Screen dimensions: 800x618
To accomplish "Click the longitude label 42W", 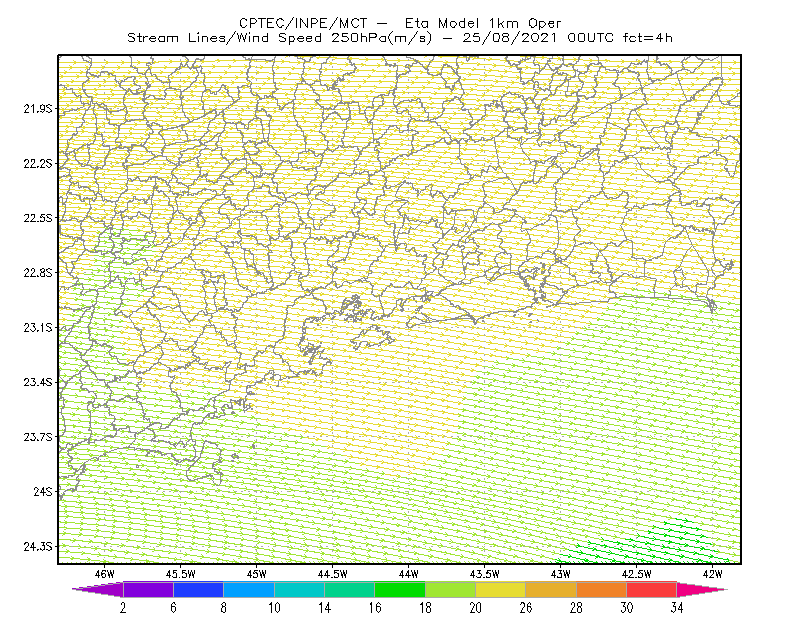I will coord(713,574).
